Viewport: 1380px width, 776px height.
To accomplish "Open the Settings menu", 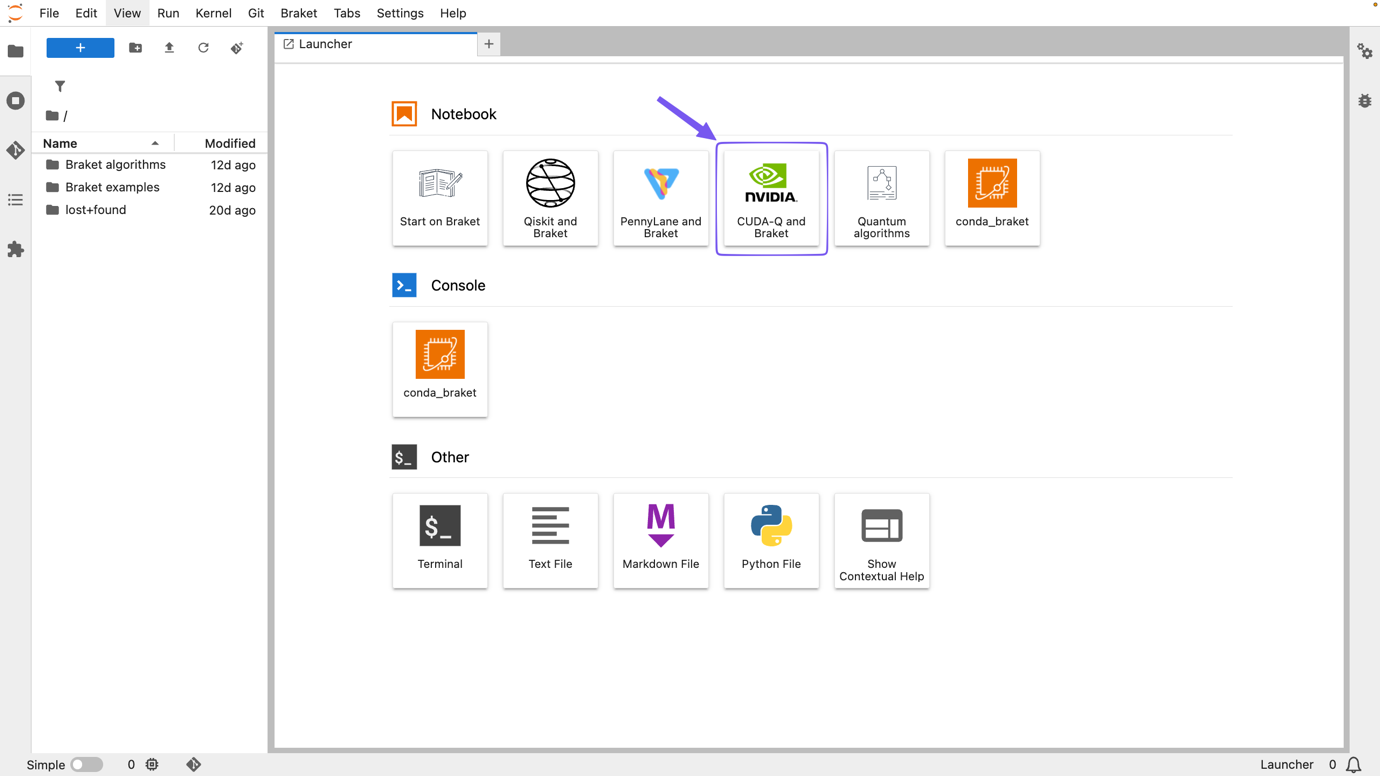I will coord(400,13).
